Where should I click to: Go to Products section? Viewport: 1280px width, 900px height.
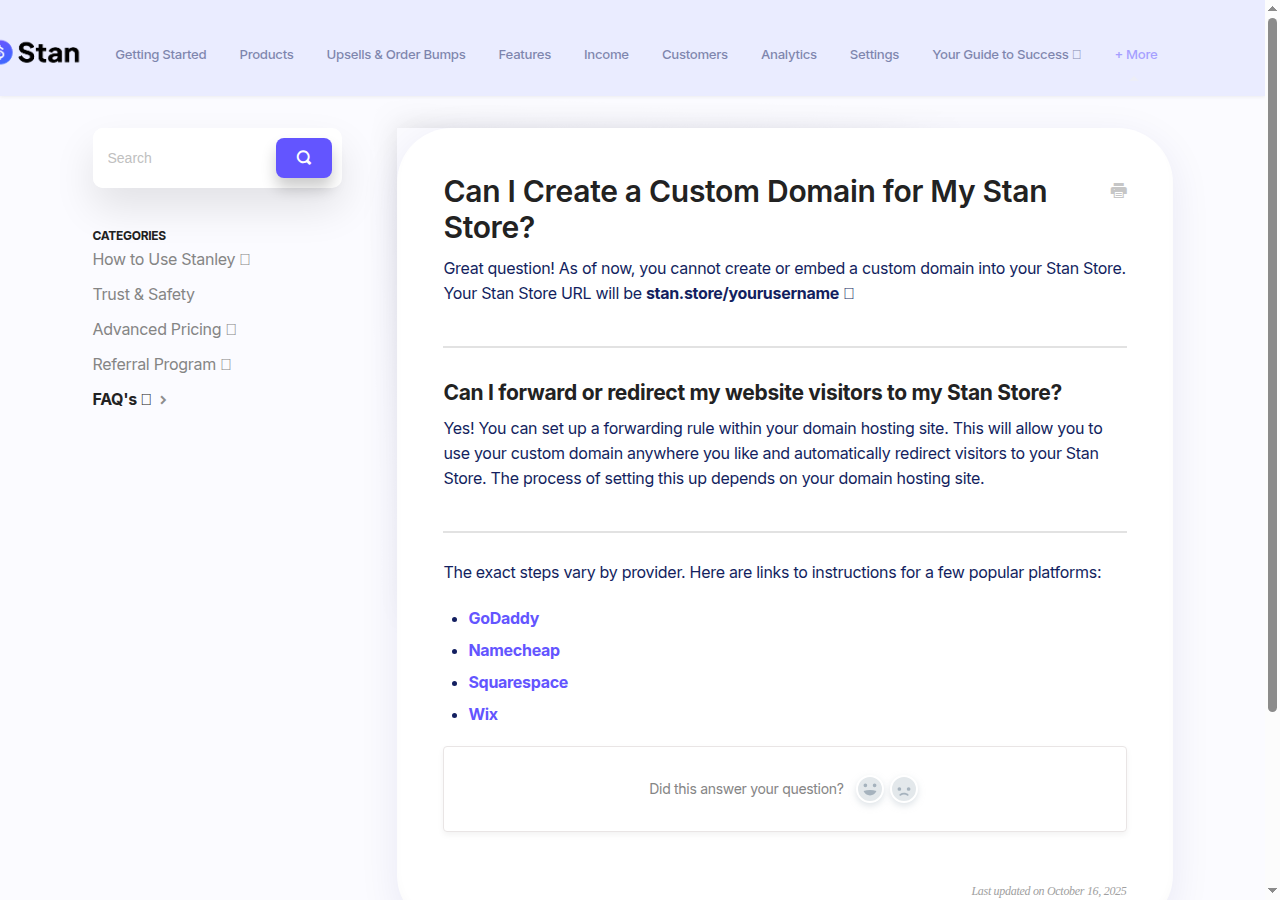(x=267, y=55)
